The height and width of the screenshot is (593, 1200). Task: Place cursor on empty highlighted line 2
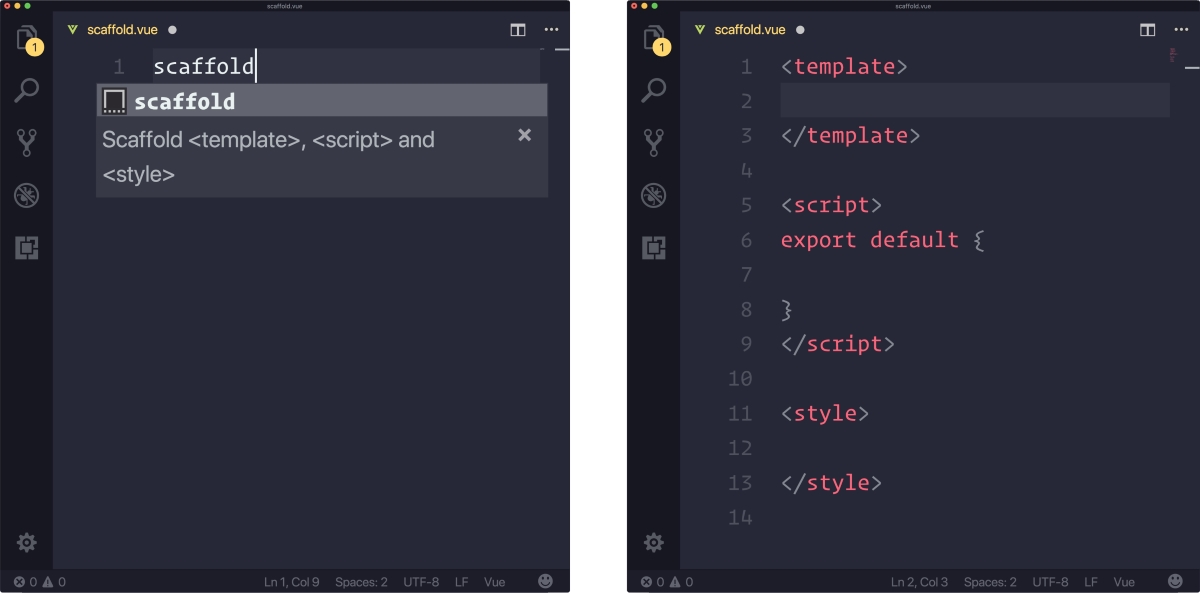[975, 101]
